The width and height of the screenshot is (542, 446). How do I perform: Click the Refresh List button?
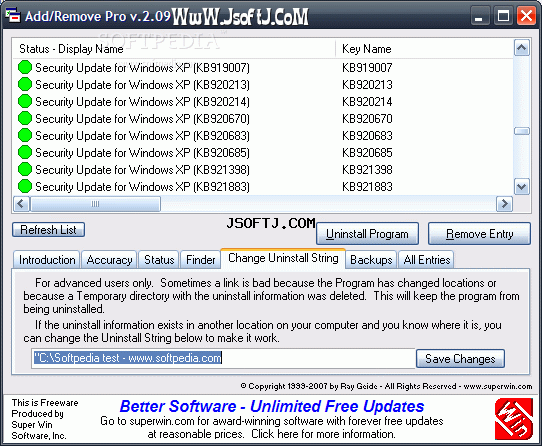48,230
